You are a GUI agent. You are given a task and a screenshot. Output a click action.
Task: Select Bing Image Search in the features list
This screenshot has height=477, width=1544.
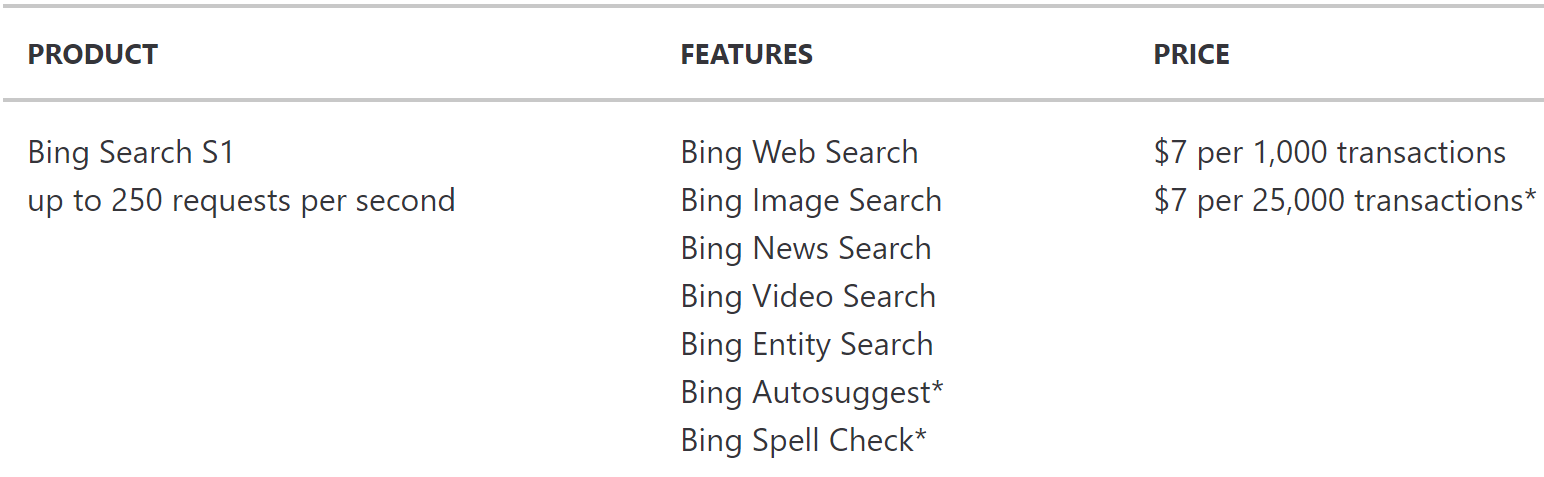[811, 201]
